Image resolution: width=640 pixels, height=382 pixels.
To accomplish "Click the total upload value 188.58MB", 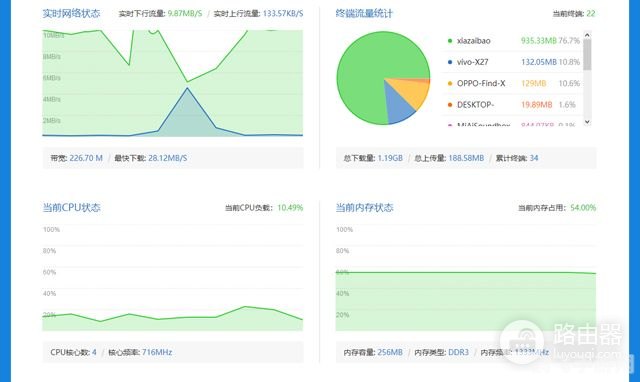I will [466, 158].
